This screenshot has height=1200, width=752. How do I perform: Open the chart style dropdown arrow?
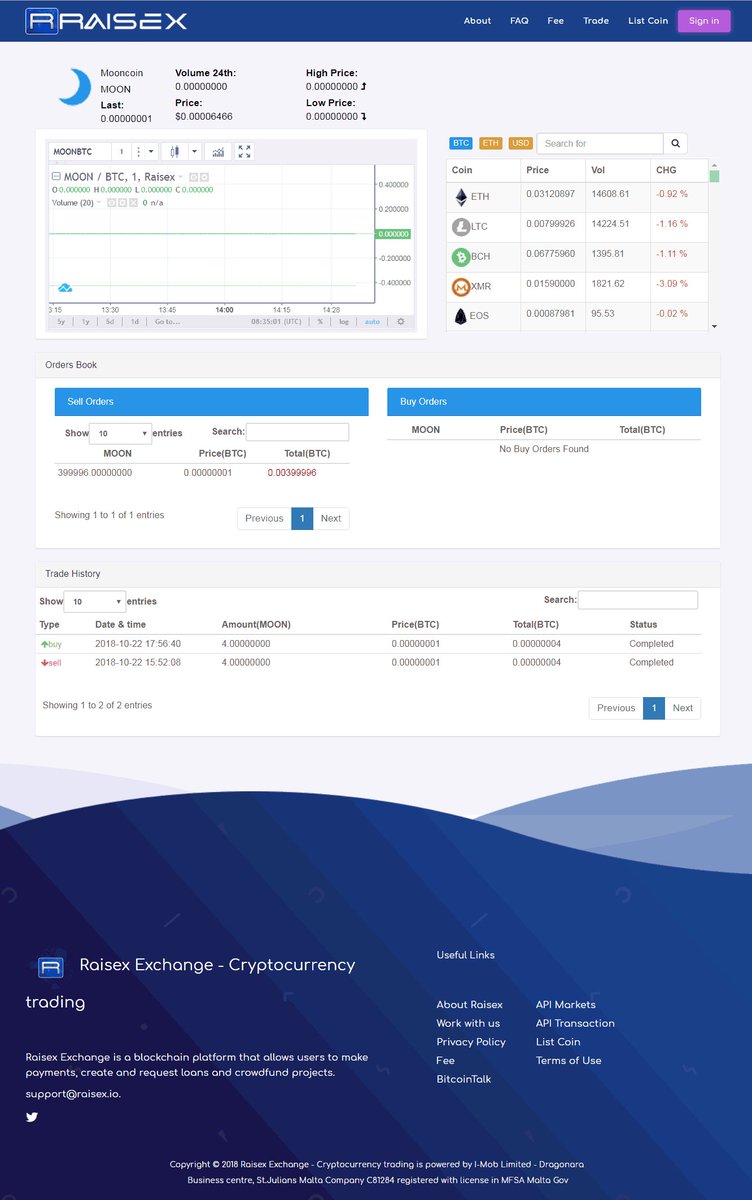195,152
